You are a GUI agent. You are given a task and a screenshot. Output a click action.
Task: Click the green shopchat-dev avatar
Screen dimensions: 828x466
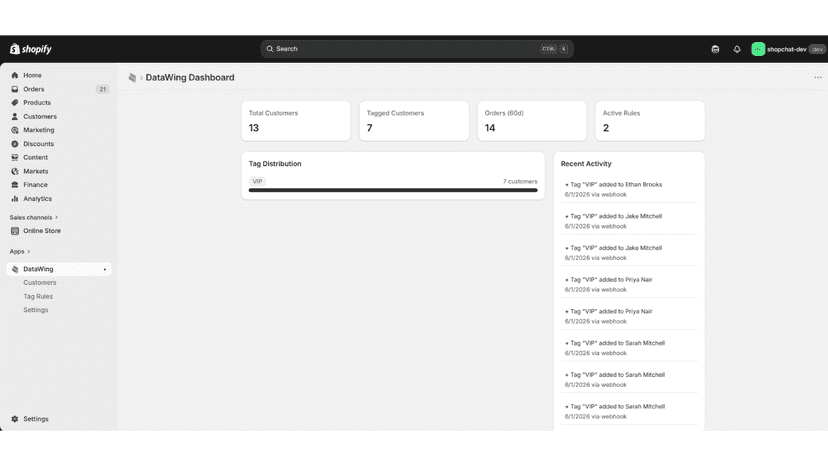coord(758,49)
